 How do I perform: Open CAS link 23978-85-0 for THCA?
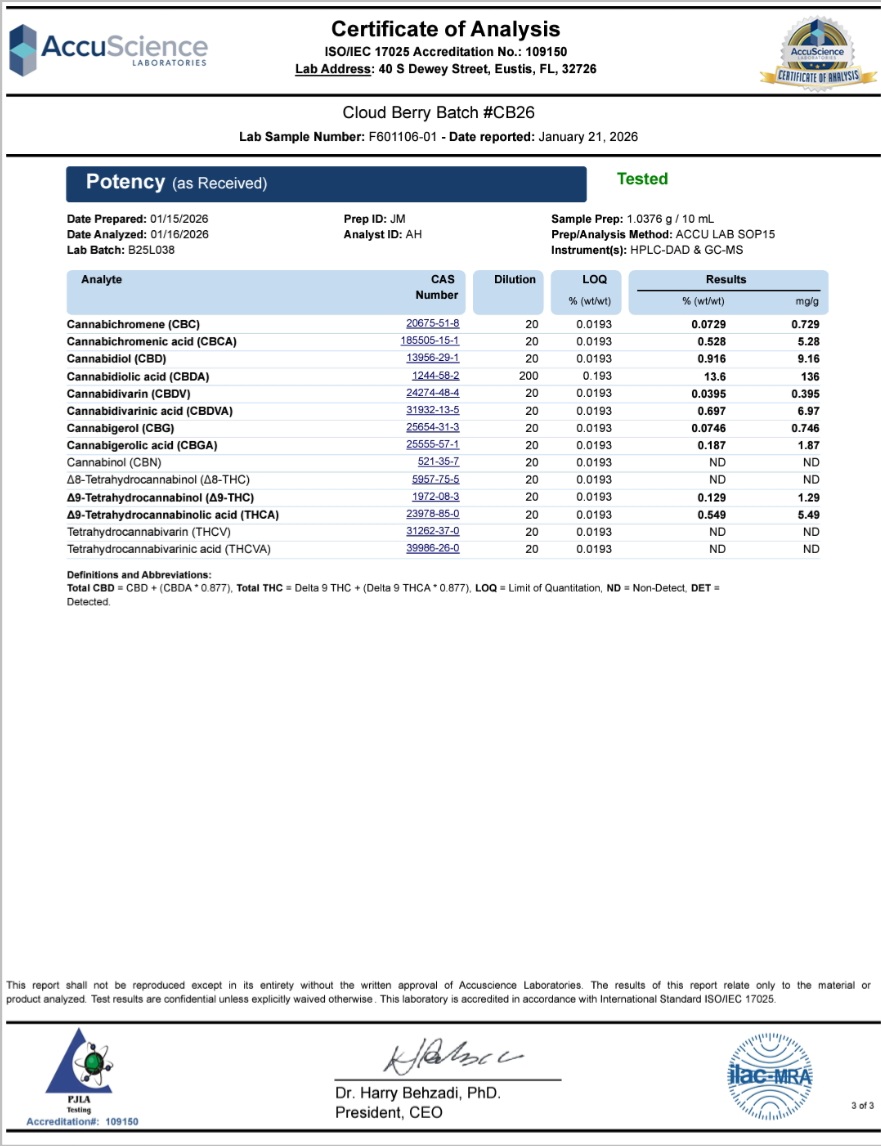coord(433,514)
